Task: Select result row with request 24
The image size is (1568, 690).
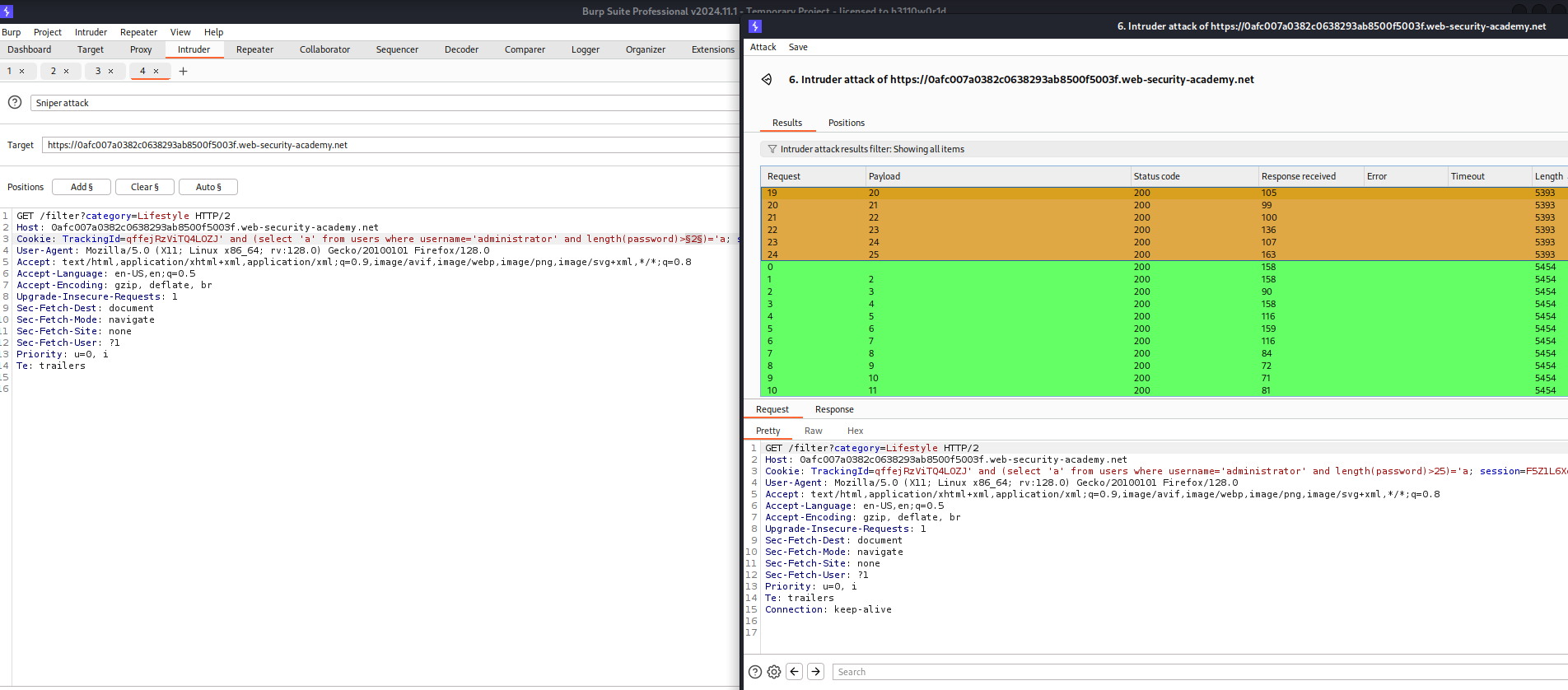Action: [x=1164, y=254]
